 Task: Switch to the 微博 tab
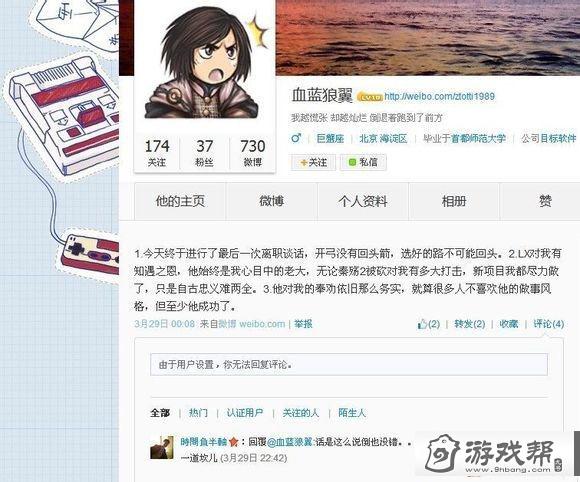coord(272,202)
